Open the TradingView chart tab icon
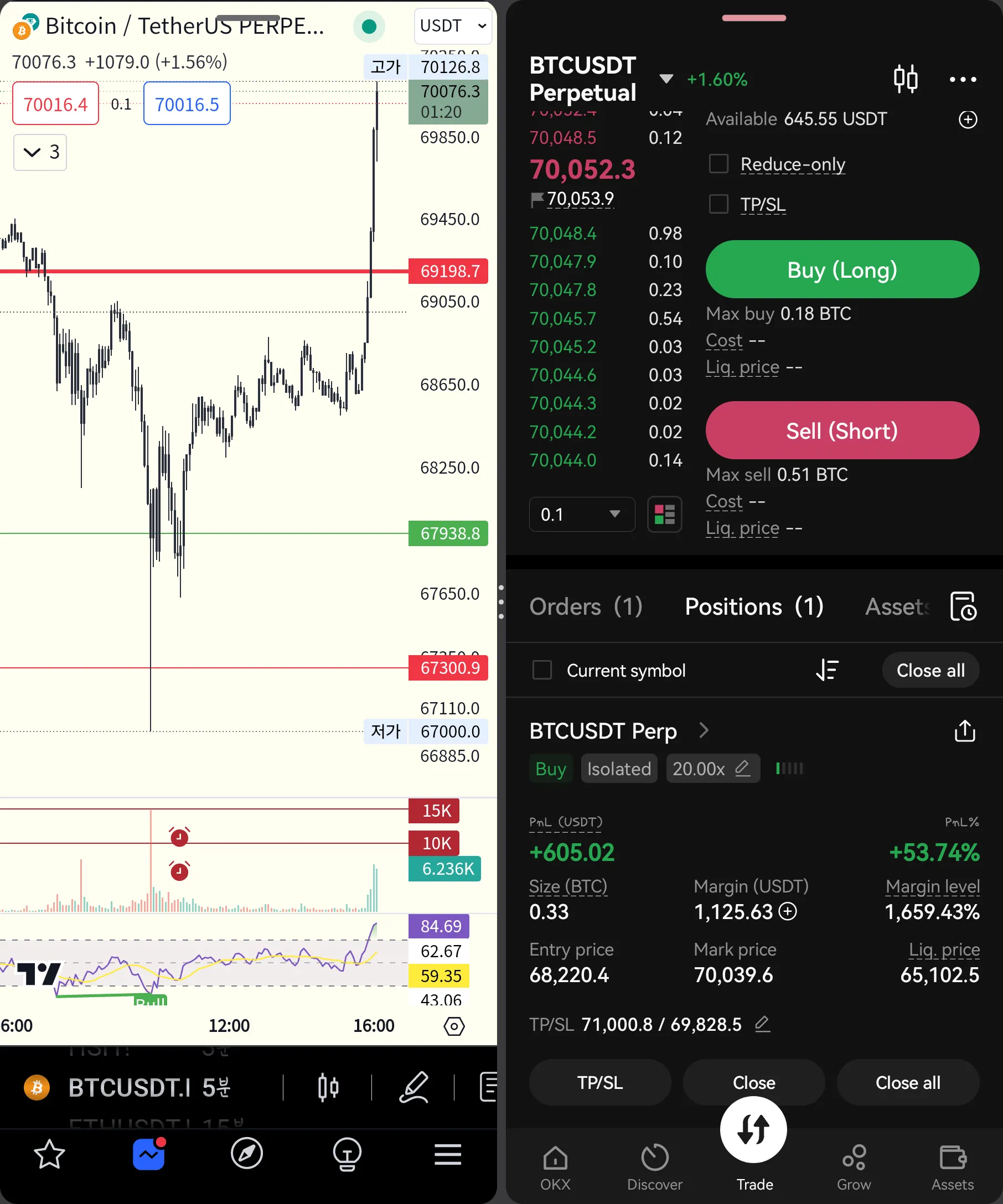Image resolution: width=1003 pixels, height=1204 pixels. [149, 1154]
